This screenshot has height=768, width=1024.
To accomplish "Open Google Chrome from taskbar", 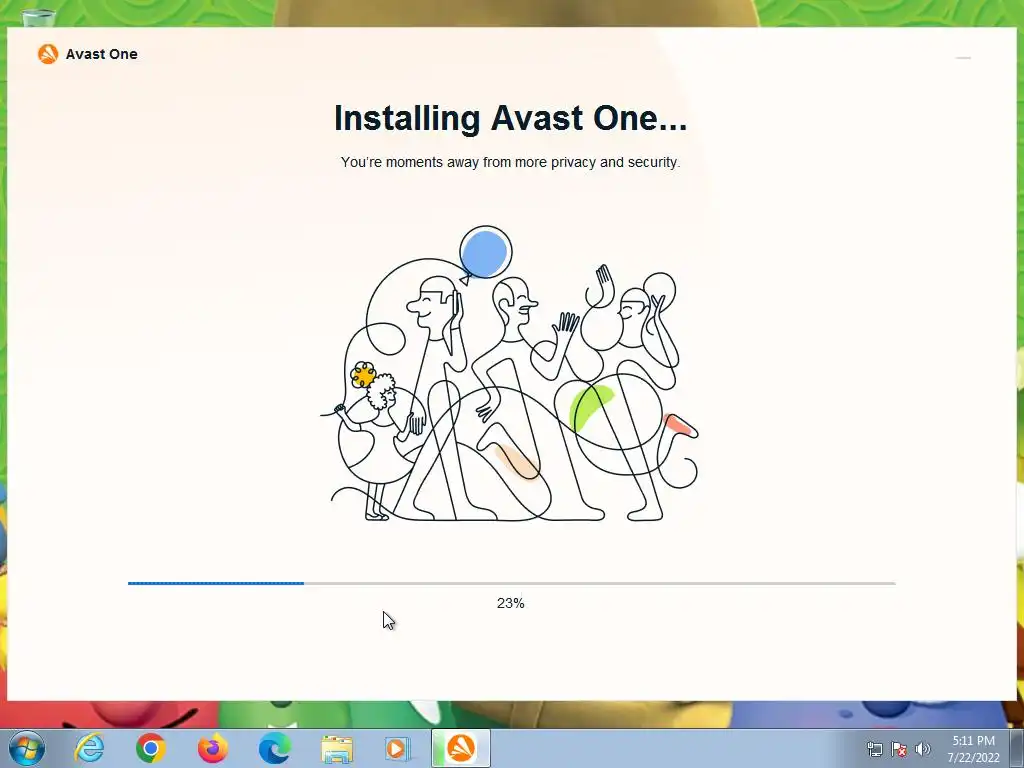I will pyautogui.click(x=151, y=748).
